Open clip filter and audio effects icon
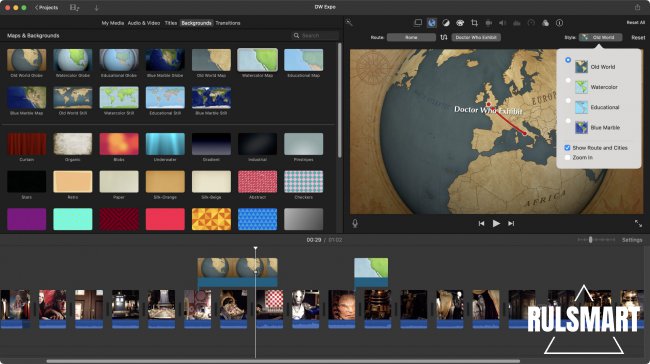650x364 pixels. [545, 23]
